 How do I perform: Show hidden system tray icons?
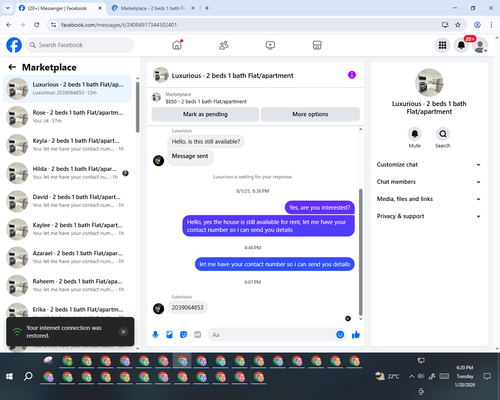click(x=412, y=376)
